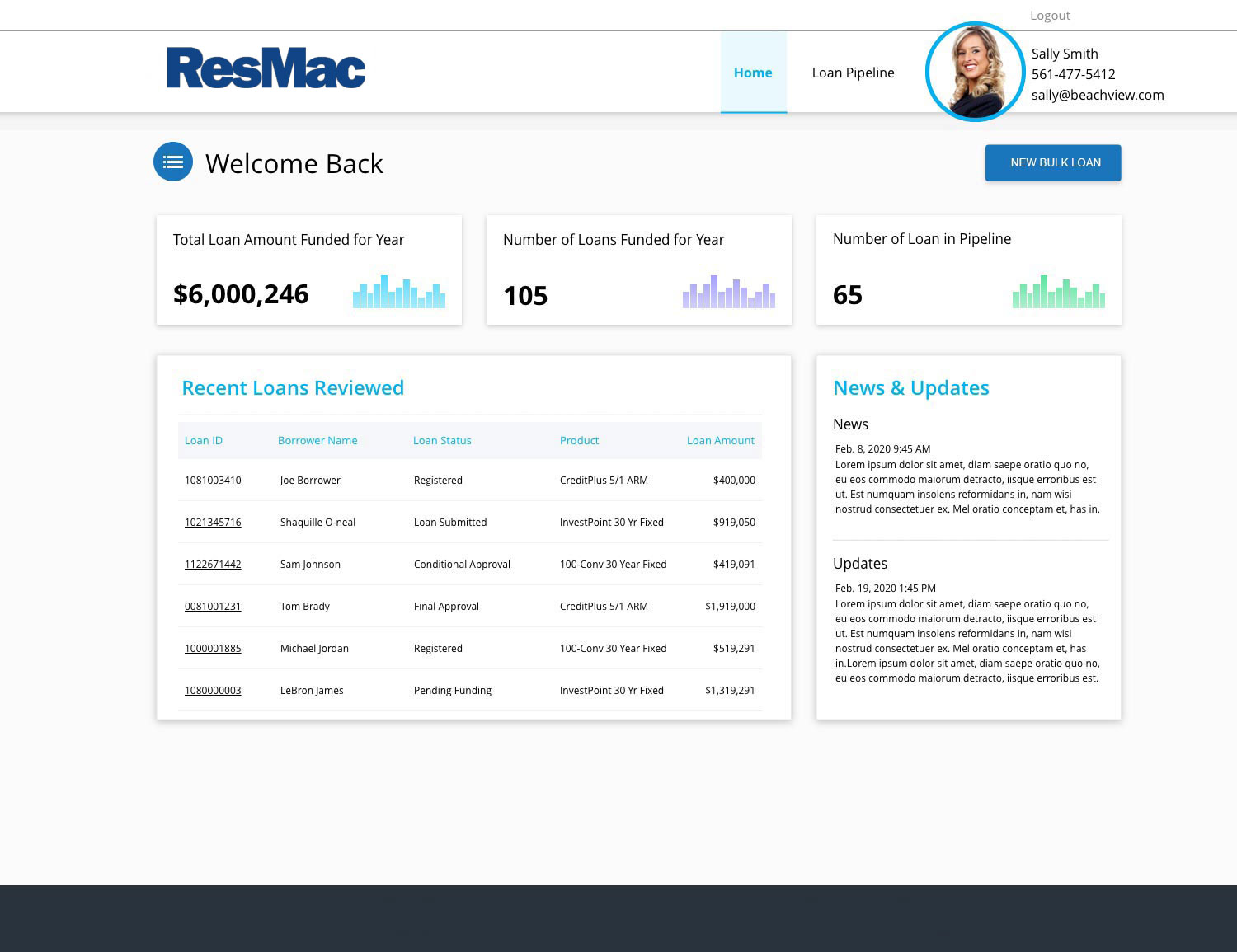The height and width of the screenshot is (952, 1237).
Task: Open loan ID 1081003410
Action: click(x=213, y=481)
